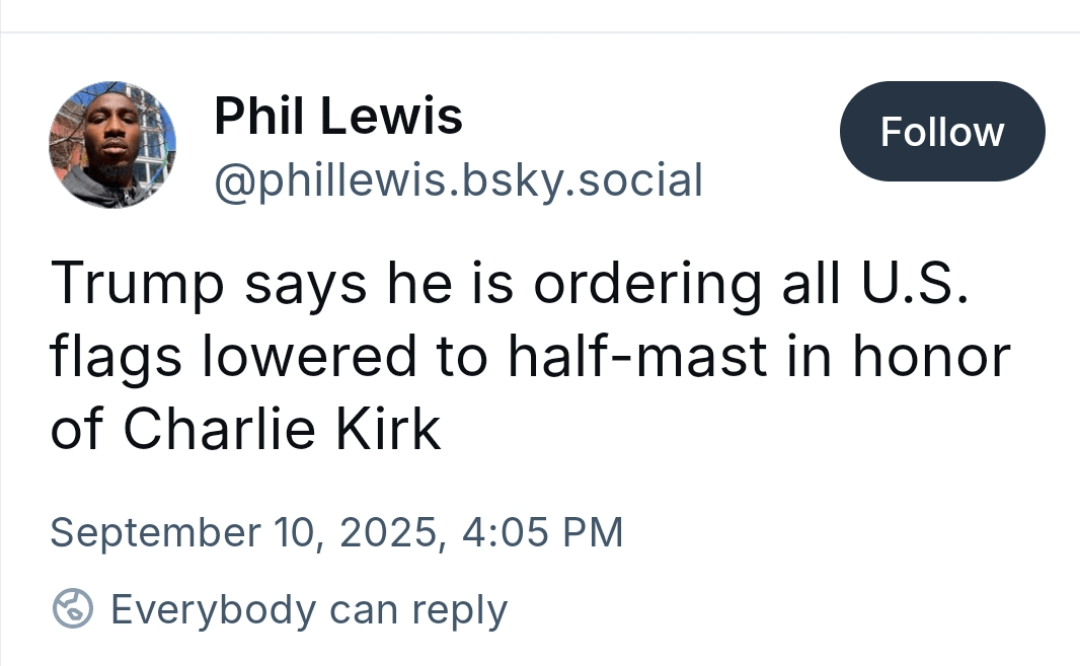Click the word "lowered" in the post
Viewport: 1080px width, 666px height.
(309, 356)
